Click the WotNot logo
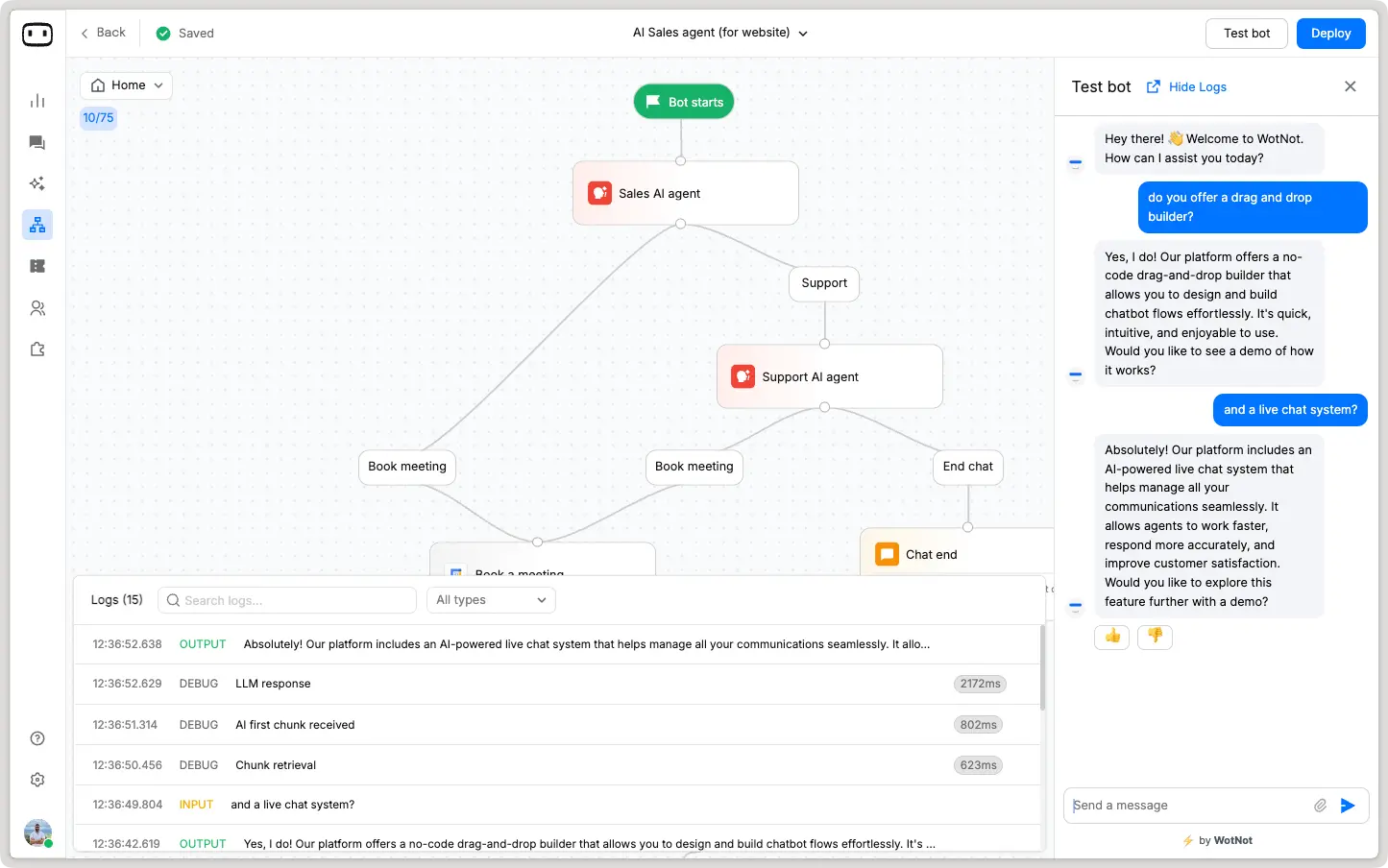The image size is (1388, 868). [37, 35]
